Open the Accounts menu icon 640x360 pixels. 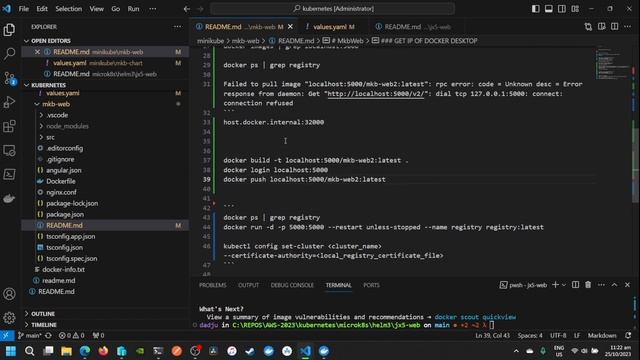9,294
